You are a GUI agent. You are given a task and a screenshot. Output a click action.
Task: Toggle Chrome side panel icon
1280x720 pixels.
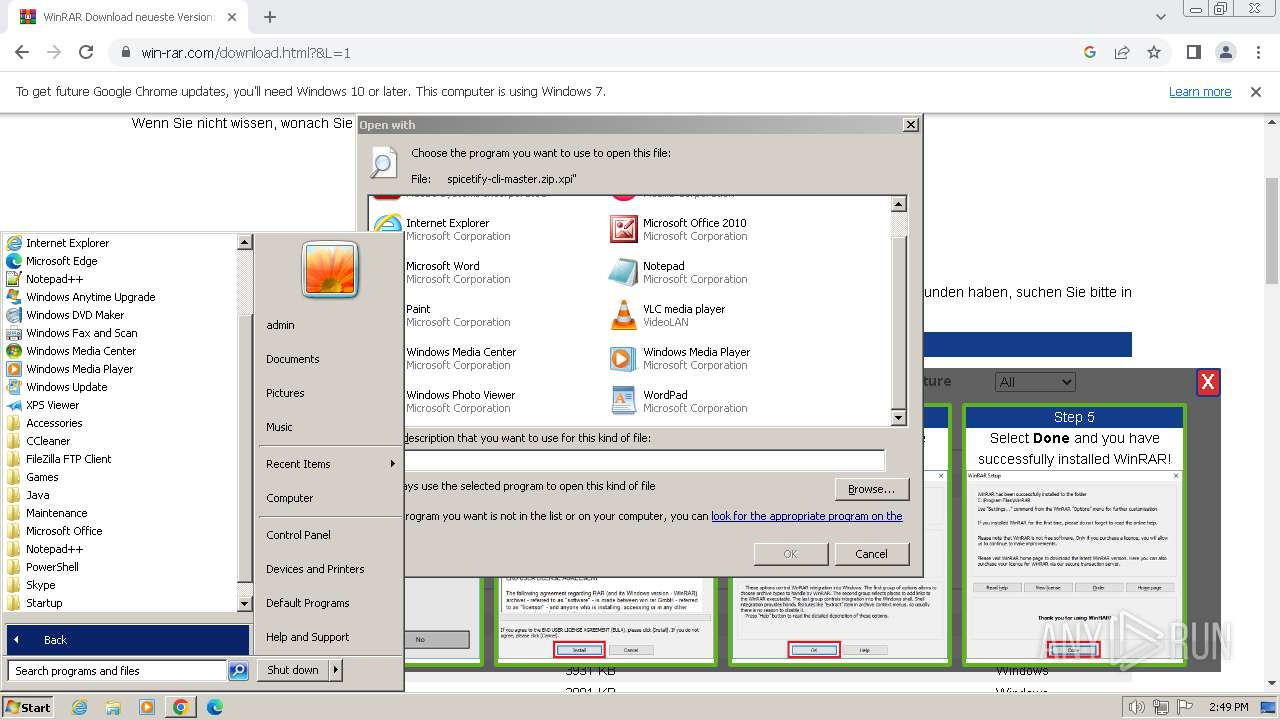1194,52
